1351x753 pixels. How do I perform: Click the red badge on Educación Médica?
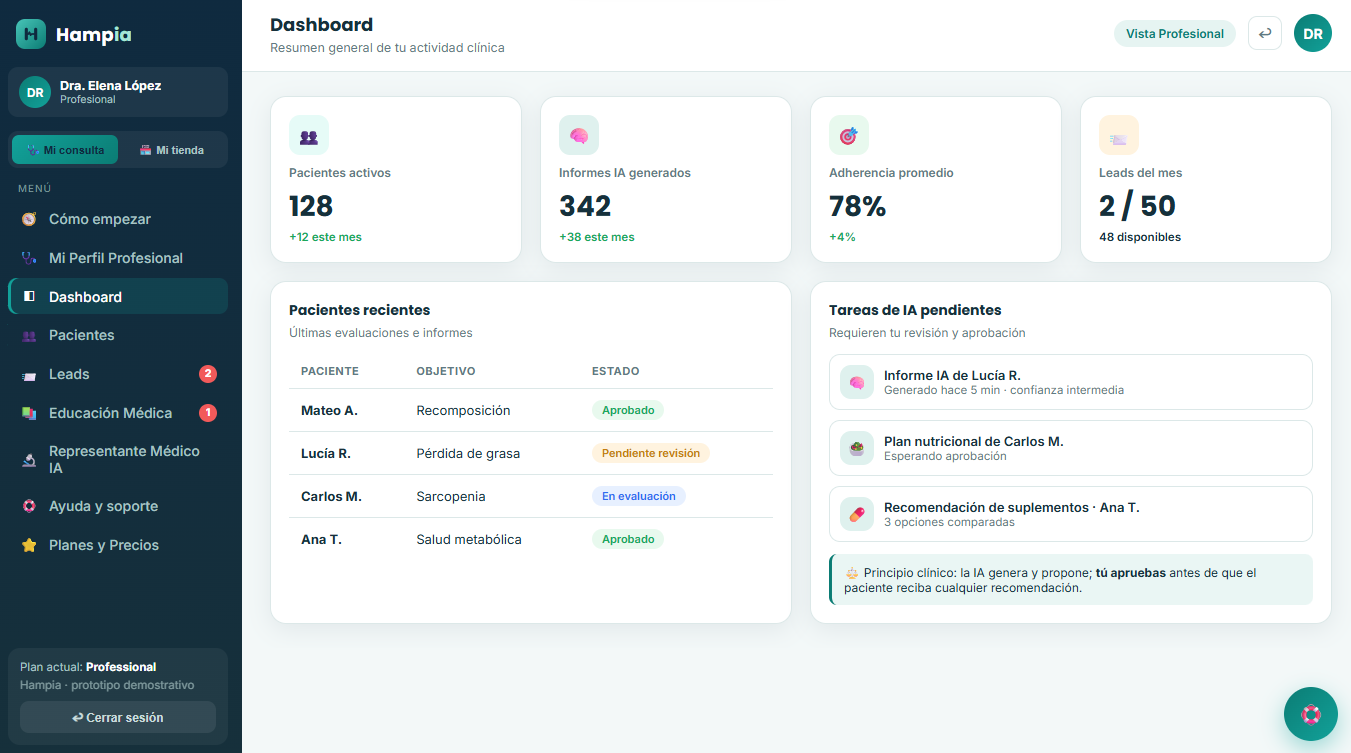click(208, 413)
